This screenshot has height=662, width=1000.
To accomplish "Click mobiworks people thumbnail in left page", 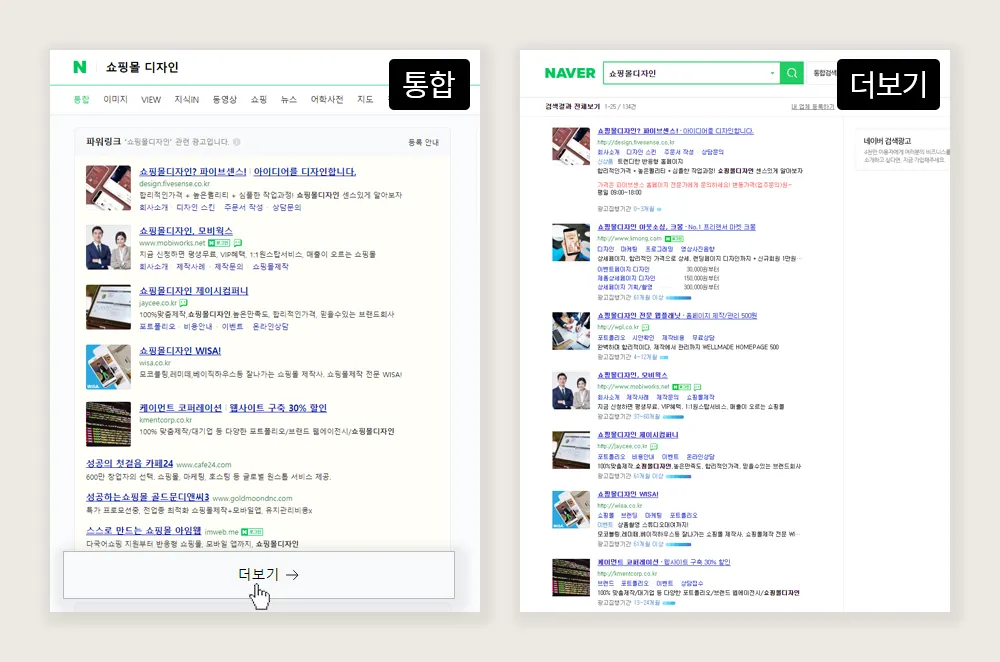I will coord(108,247).
